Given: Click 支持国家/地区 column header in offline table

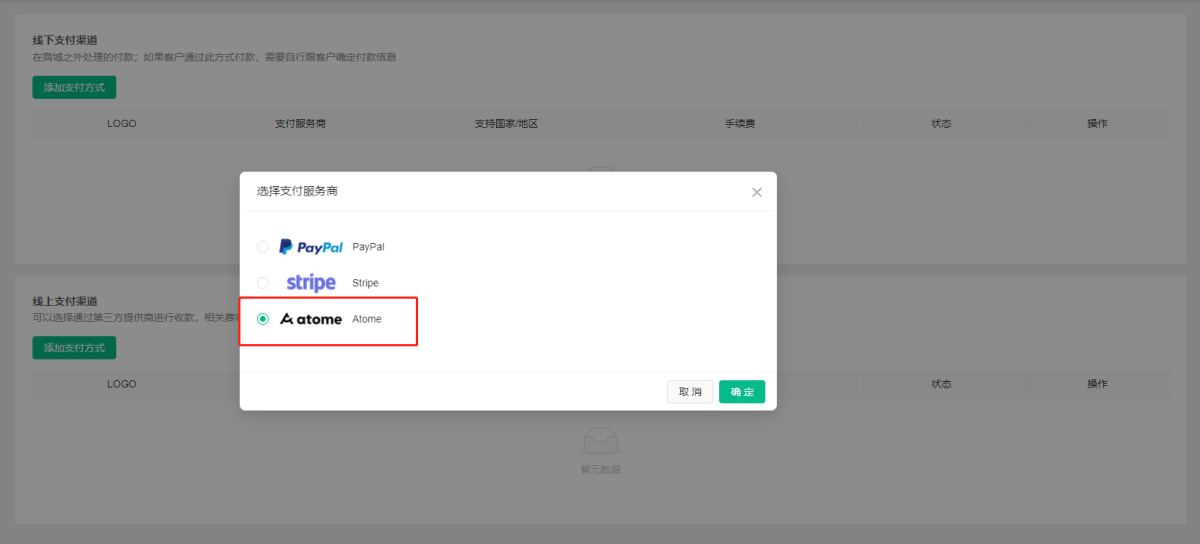Looking at the screenshot, I should click(506, 124).
